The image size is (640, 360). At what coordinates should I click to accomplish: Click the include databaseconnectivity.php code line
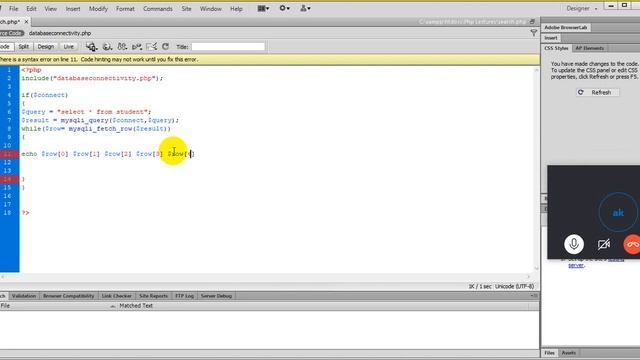coord(92,78)
